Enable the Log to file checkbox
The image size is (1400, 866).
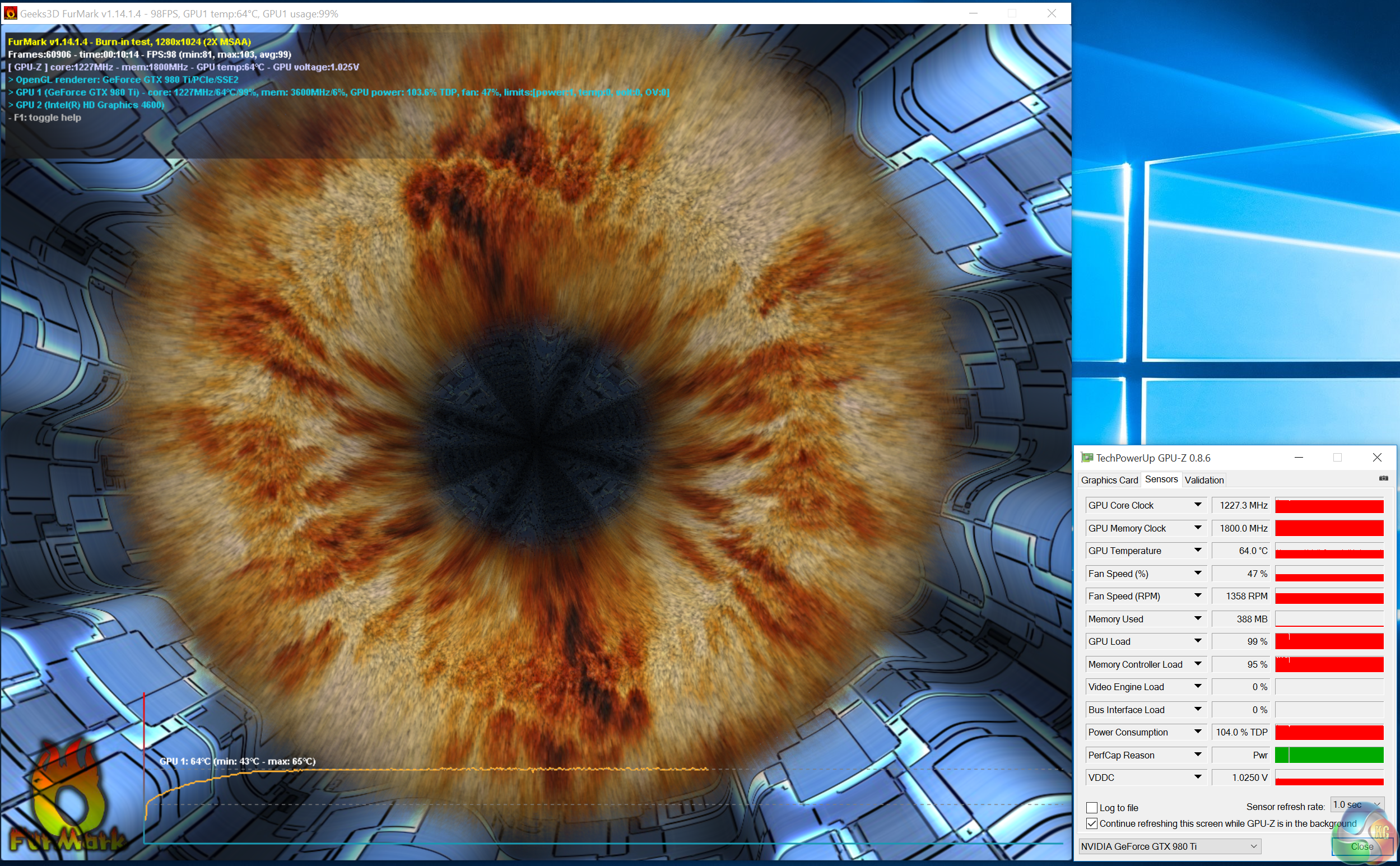coord(1092,808)
